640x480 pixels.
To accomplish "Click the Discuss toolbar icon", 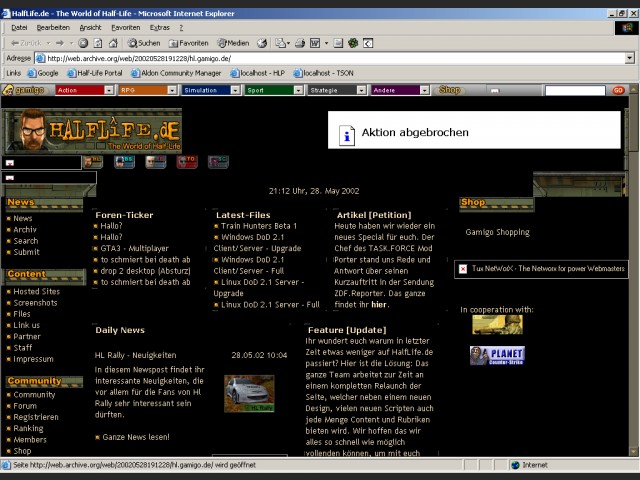I will (338, 43).
